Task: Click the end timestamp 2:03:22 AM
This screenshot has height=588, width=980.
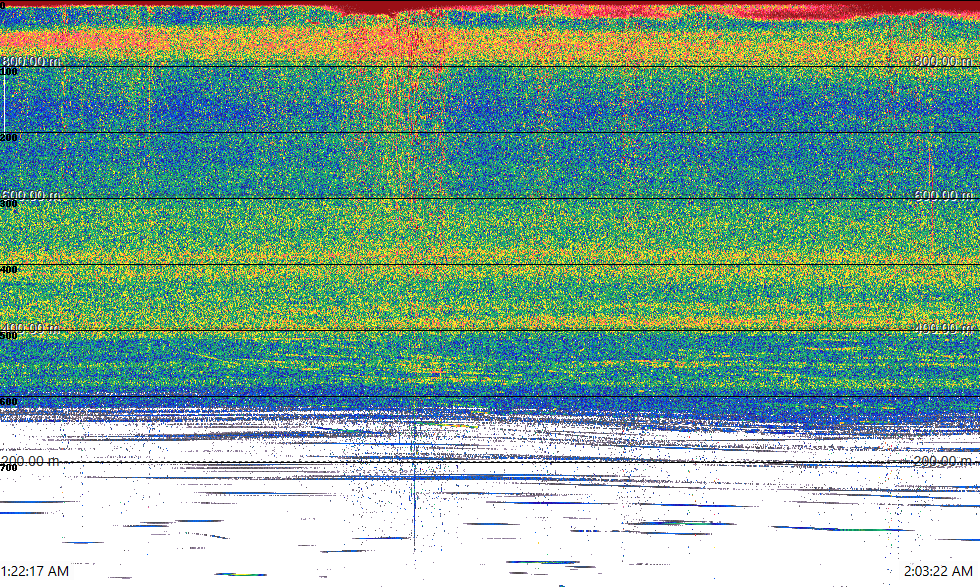Action: tap(938, 571)
